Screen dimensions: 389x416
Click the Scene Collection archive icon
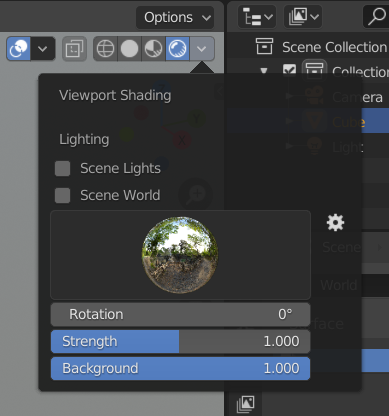(264, 46)
